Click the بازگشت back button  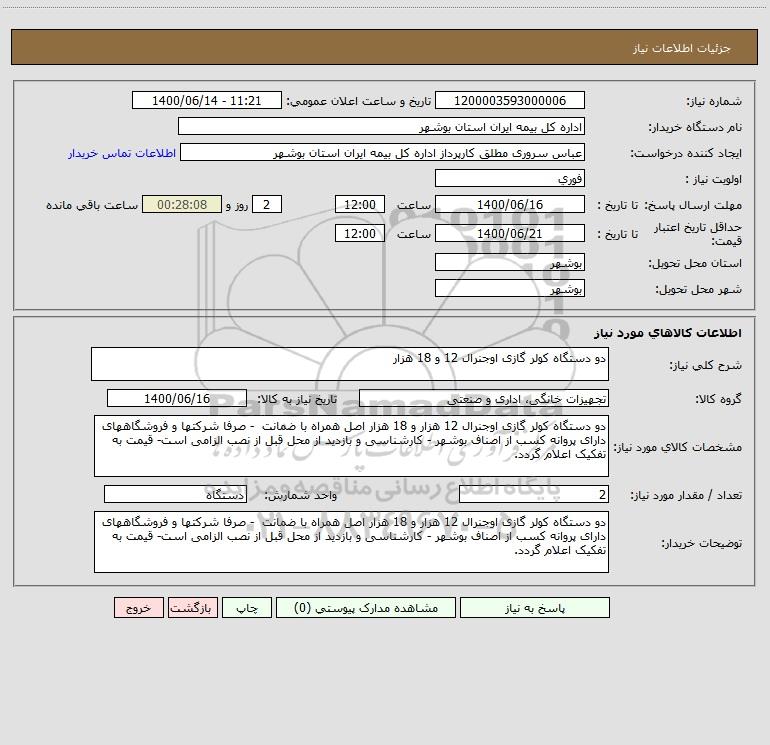click(192, 607)
